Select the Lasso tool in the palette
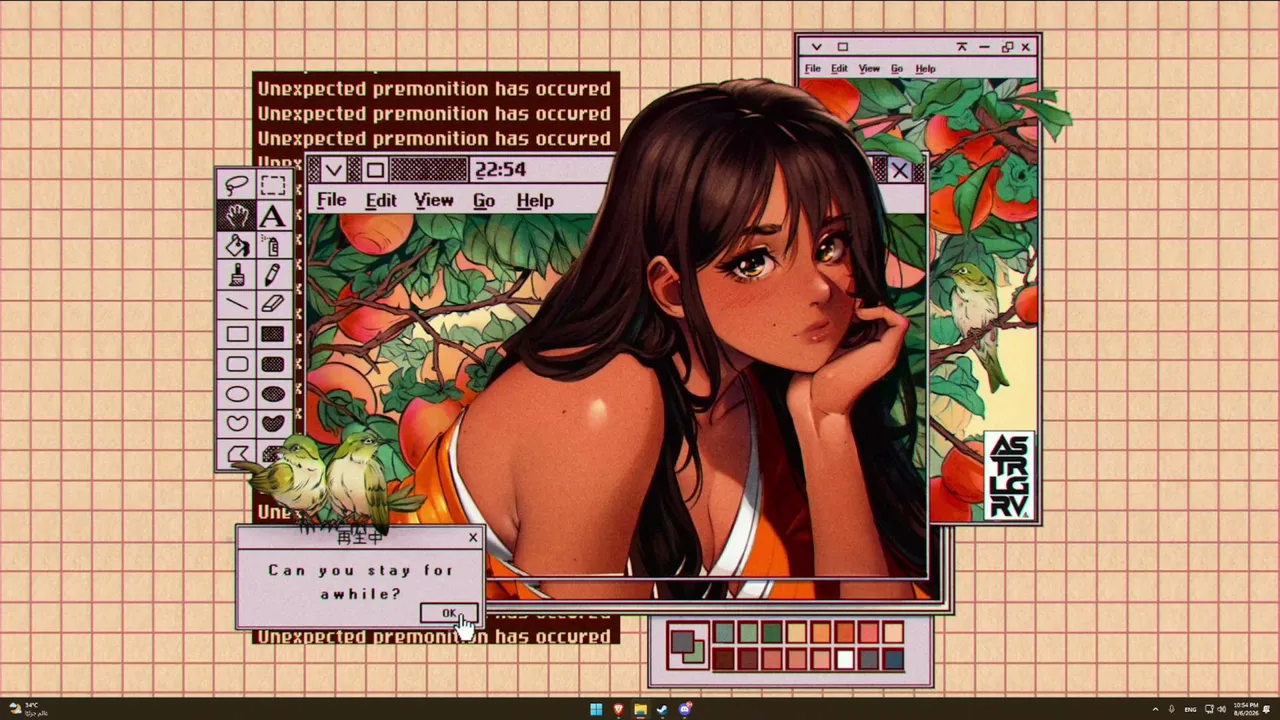Viewport: 1280px width, 720px height. point(237,185)
